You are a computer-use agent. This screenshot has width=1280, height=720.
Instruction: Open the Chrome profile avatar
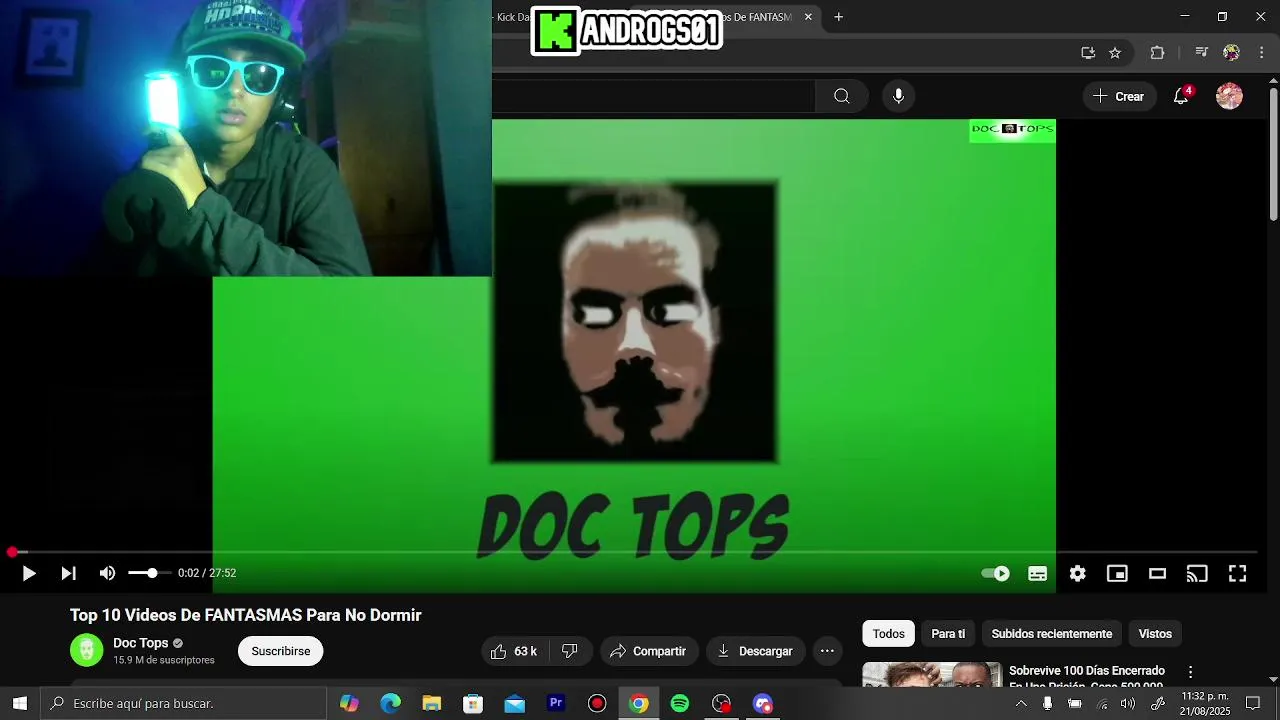(1231, 53)
